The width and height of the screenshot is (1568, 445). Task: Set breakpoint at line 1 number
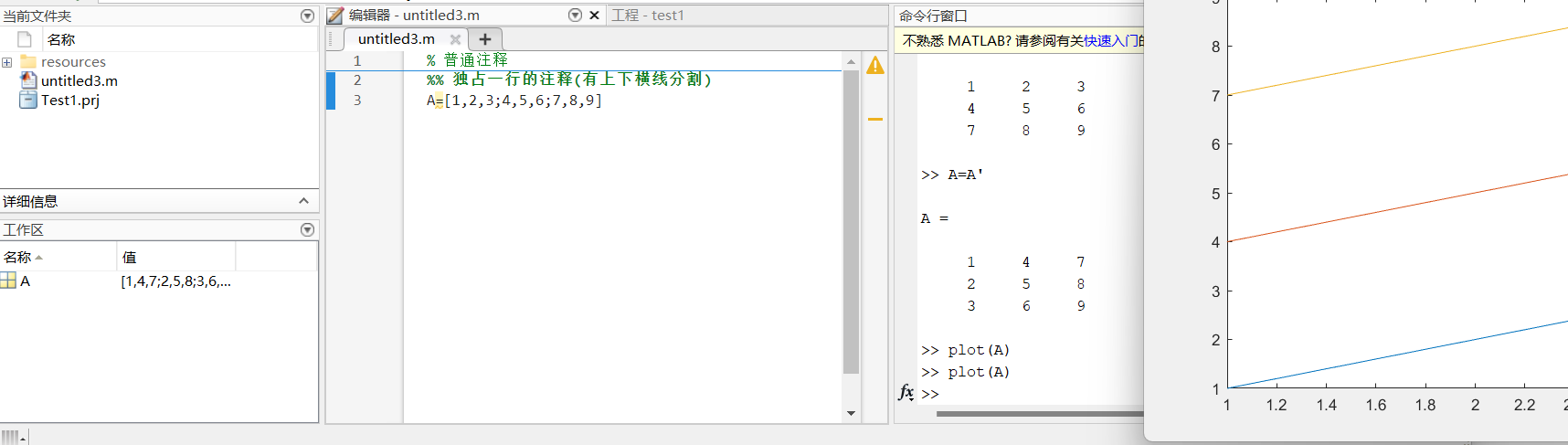tap(357, 60)
